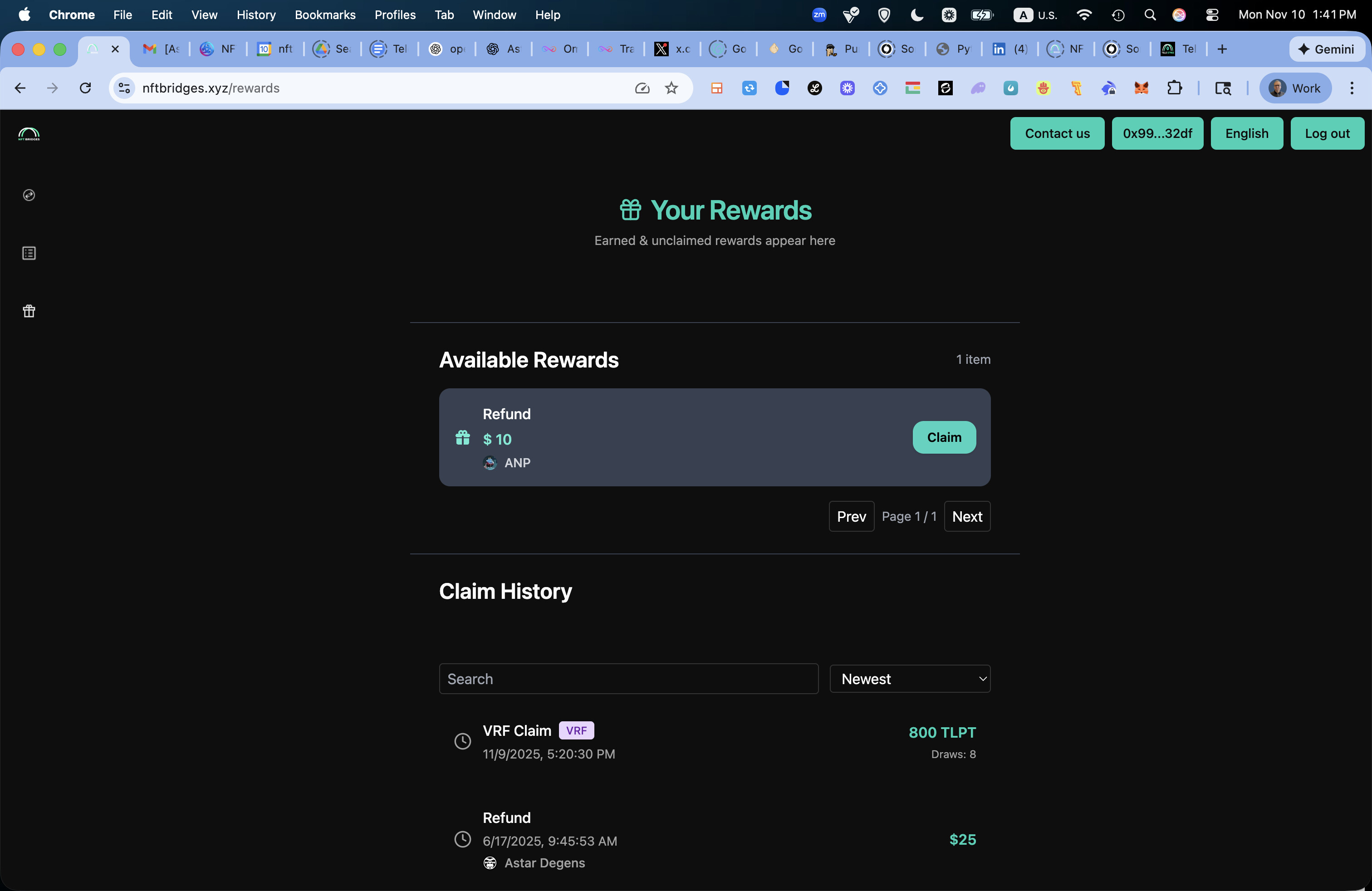Viewport: 1372px width, 891px height.
Task: Open the Chrome extensions puzzle icon
Action: click(x=1174, y=88)
